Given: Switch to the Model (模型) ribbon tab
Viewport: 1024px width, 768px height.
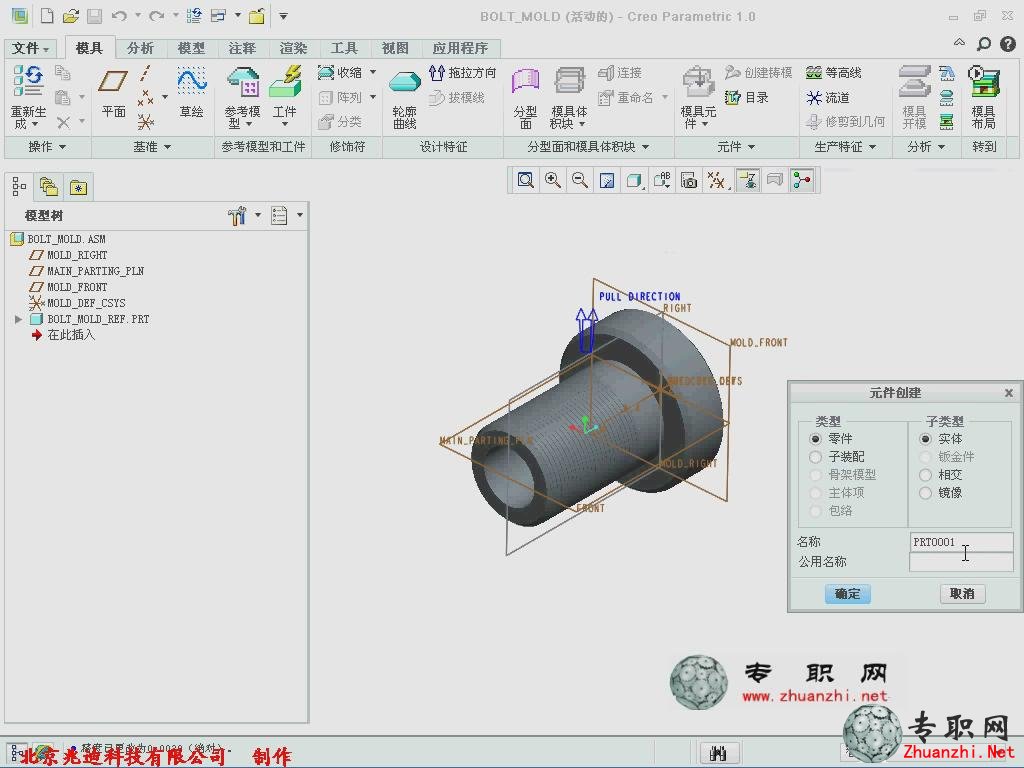Looking at the screenshot, I should [191, 48].
